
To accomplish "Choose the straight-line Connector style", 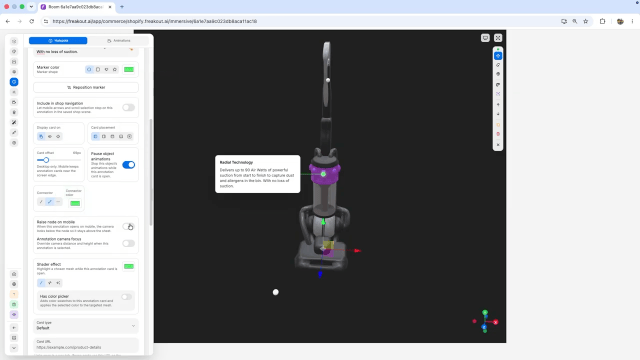I will tap(58, 202).
